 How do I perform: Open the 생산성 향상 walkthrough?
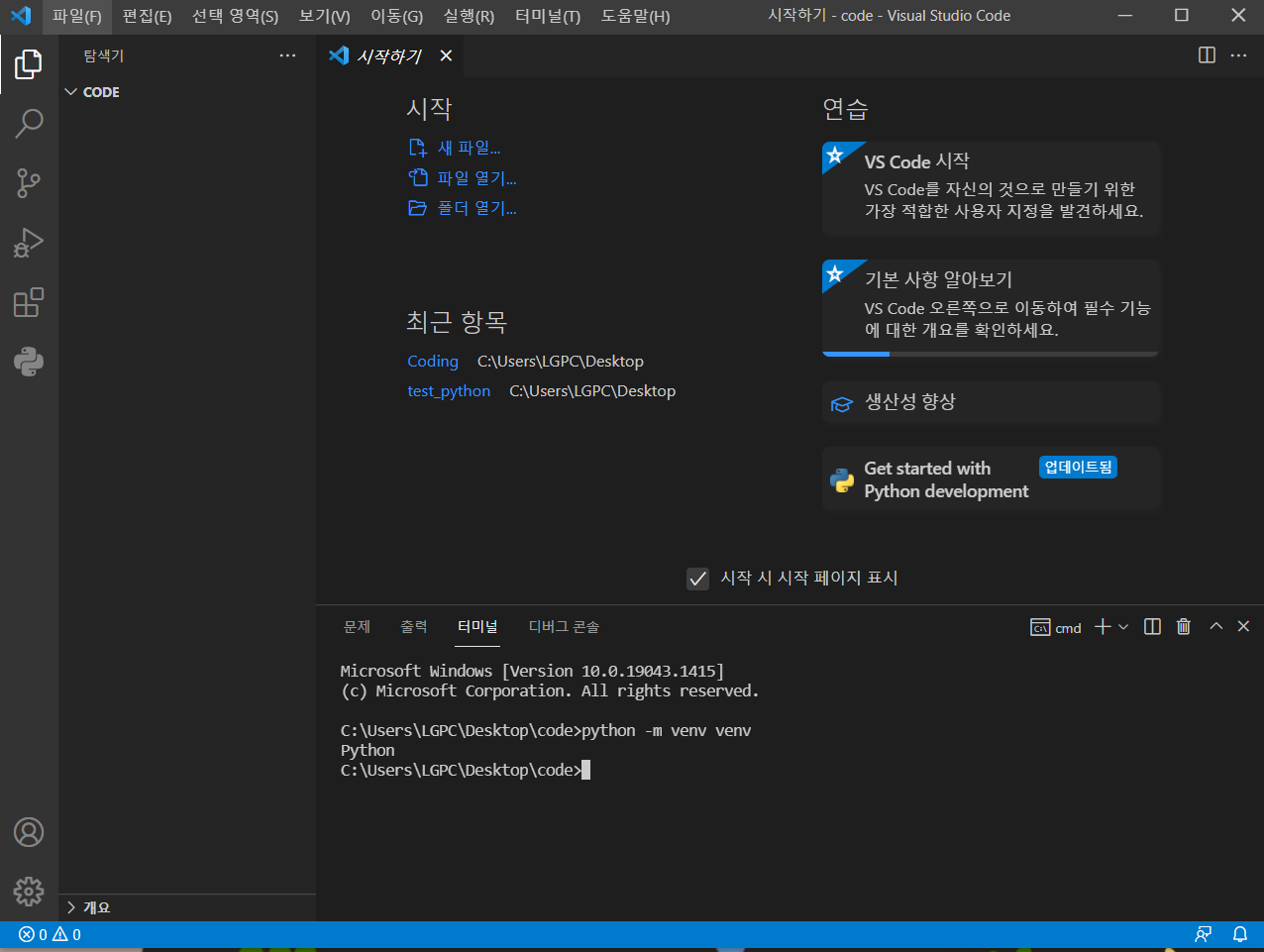click(x=991, y=402)
